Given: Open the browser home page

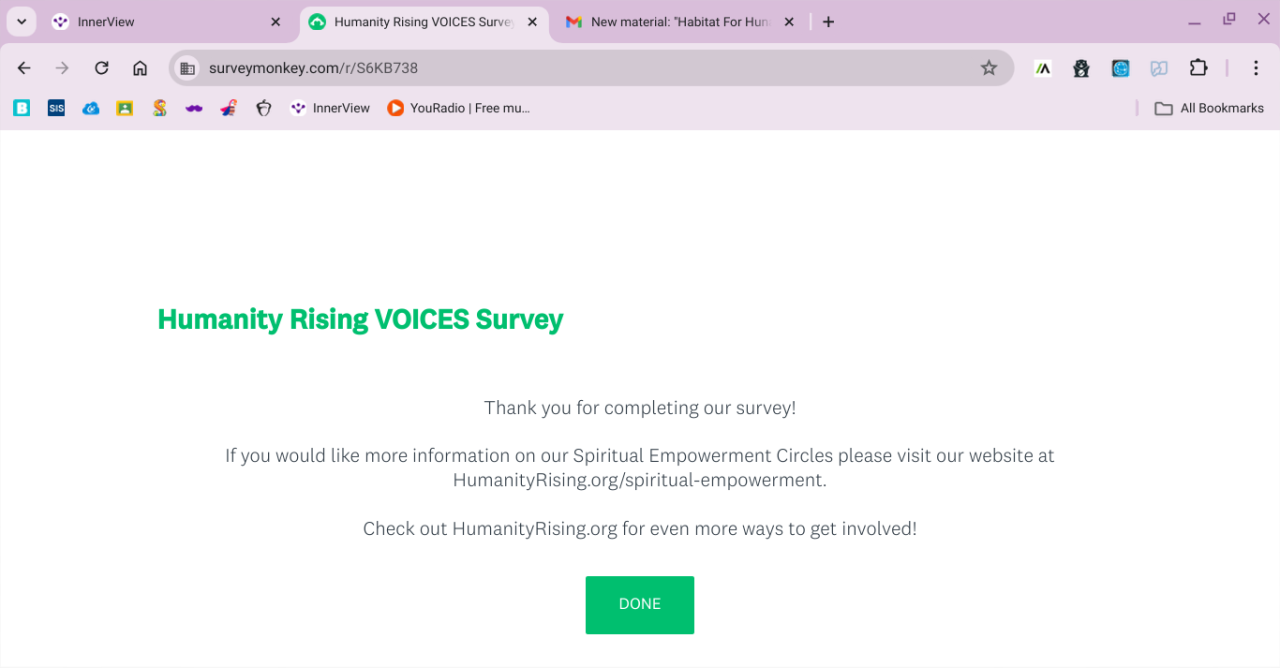Looking at the screenshot, I should click(140, 68).
